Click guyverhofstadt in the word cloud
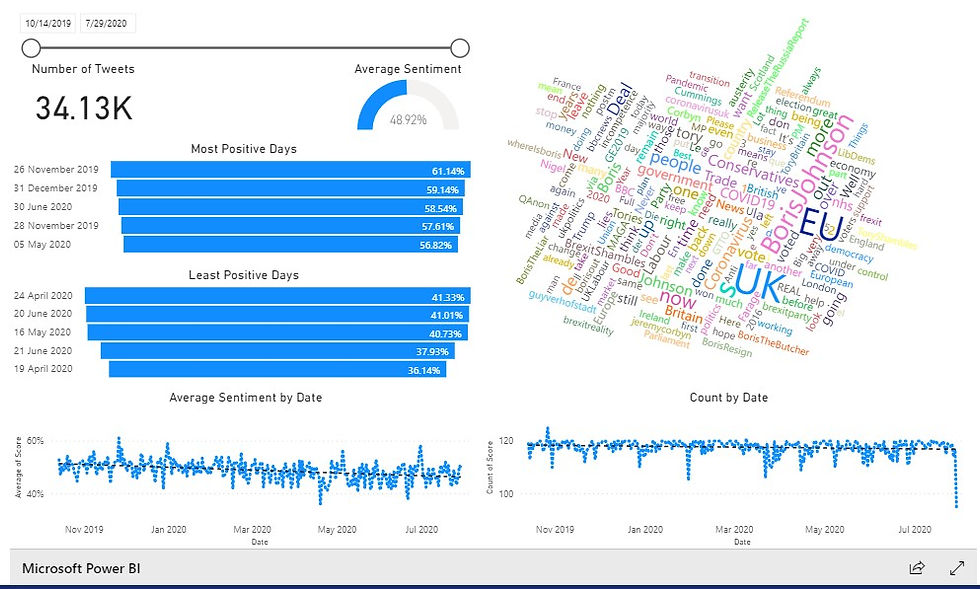This screenshot has width=980, height=589. 562,301
